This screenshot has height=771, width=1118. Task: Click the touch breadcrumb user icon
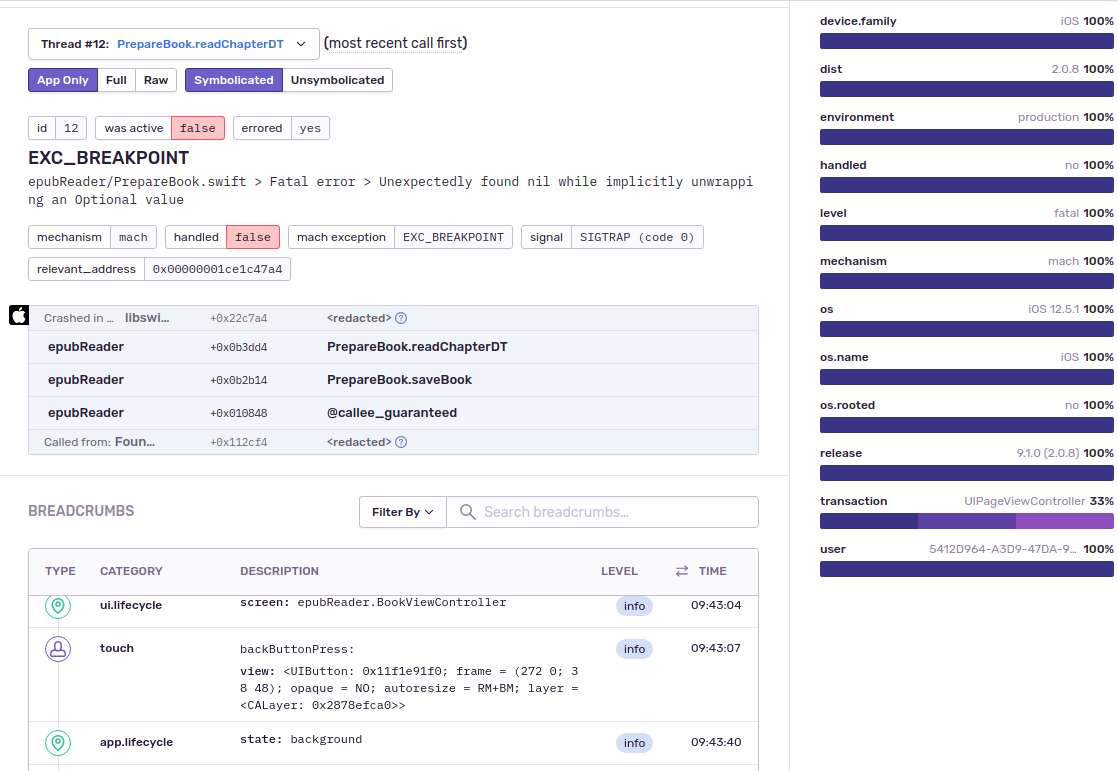click(x=58, y=649)
